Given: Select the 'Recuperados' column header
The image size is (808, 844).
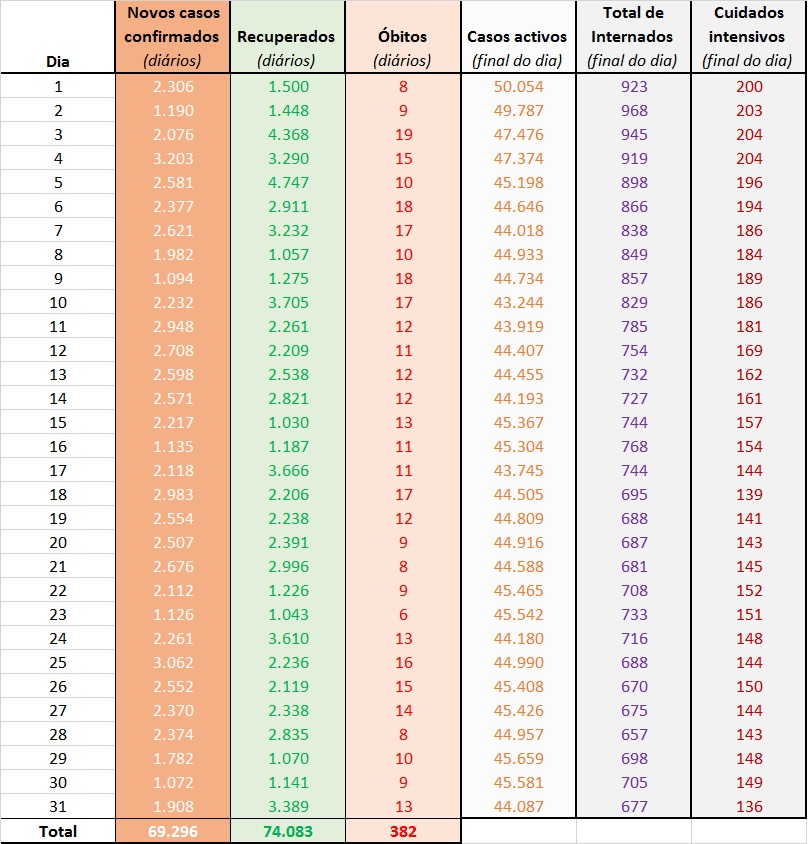Looking at the screenshot, I should (x=286, y=37).
